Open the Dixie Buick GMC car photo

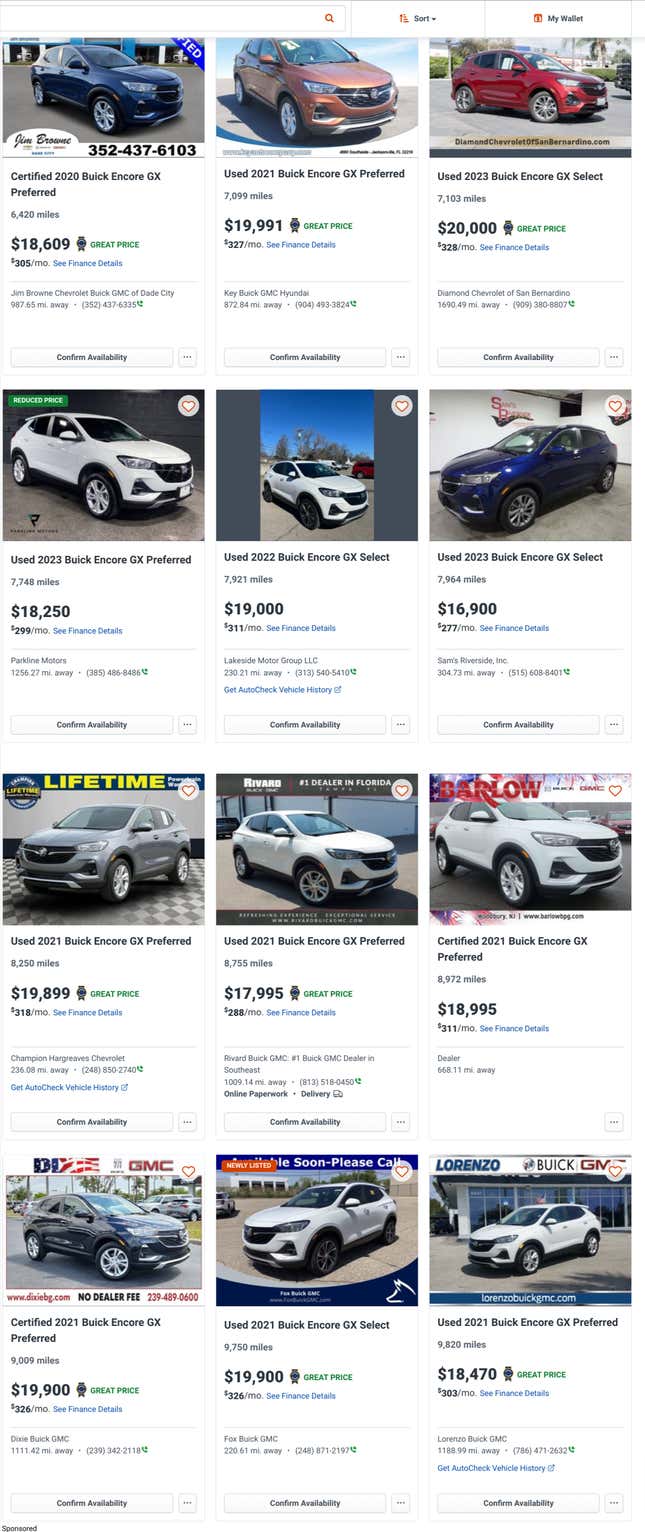104,1231
